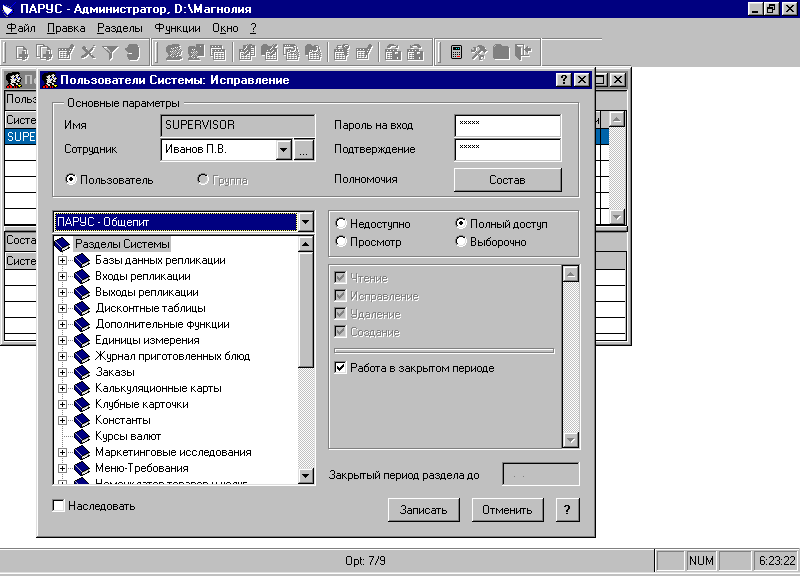The width and height of the screenshot is (800, 576).
Task: Click the down arrow of the section tree scrollbar
Action: pos(306,476)
